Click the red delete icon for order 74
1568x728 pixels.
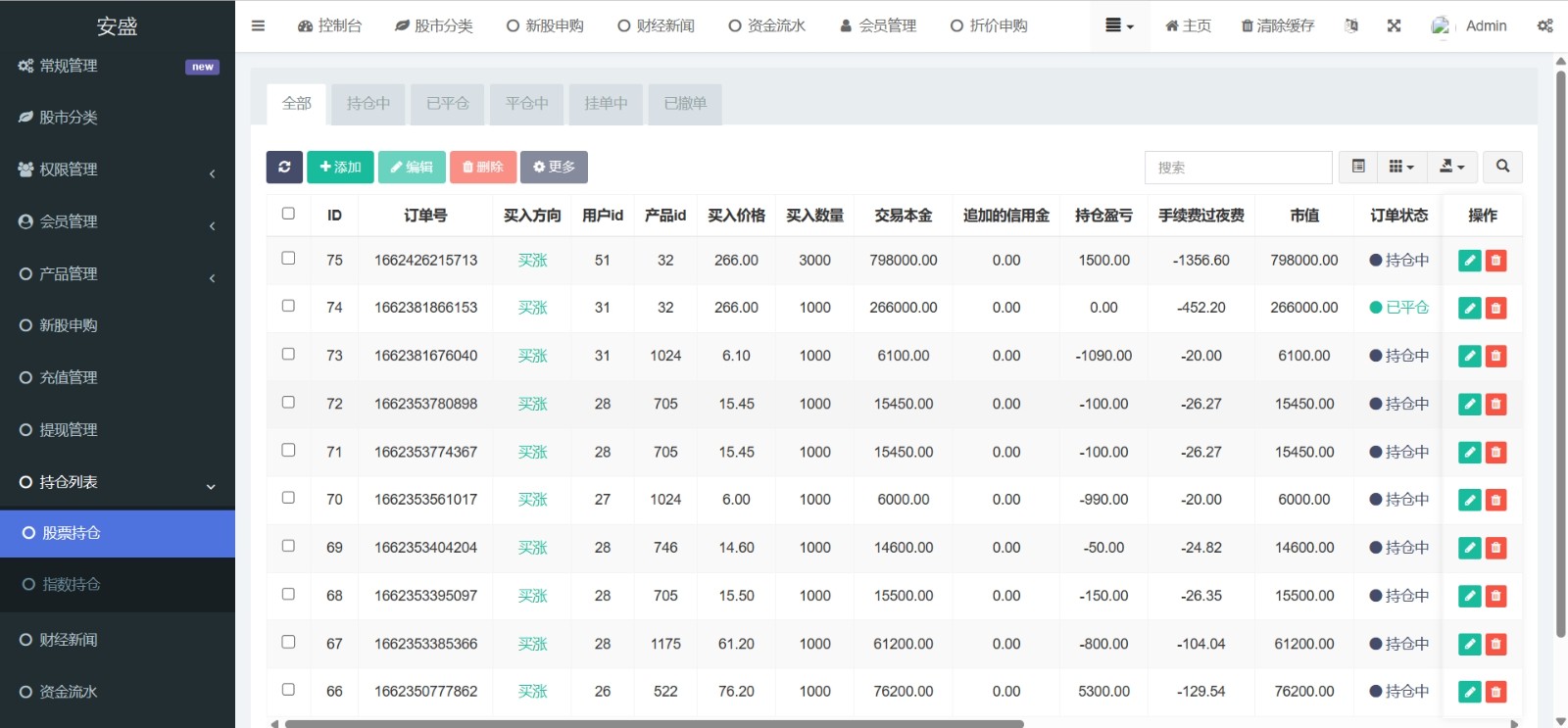(1495, 309)
